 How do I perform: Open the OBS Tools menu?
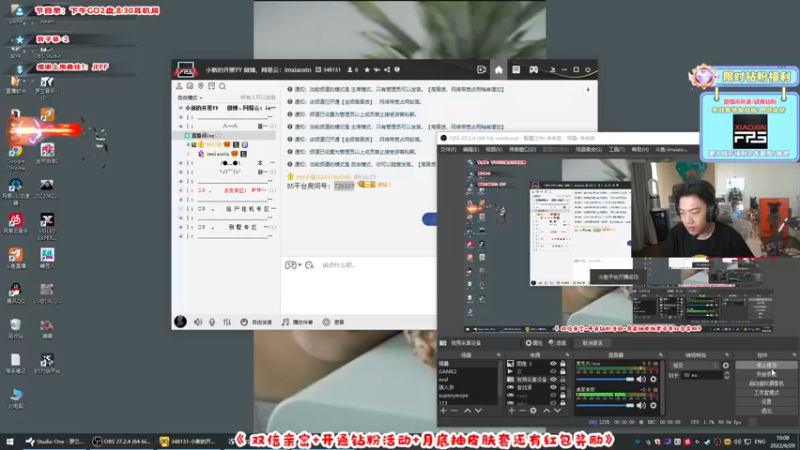(x=616, y=149)
